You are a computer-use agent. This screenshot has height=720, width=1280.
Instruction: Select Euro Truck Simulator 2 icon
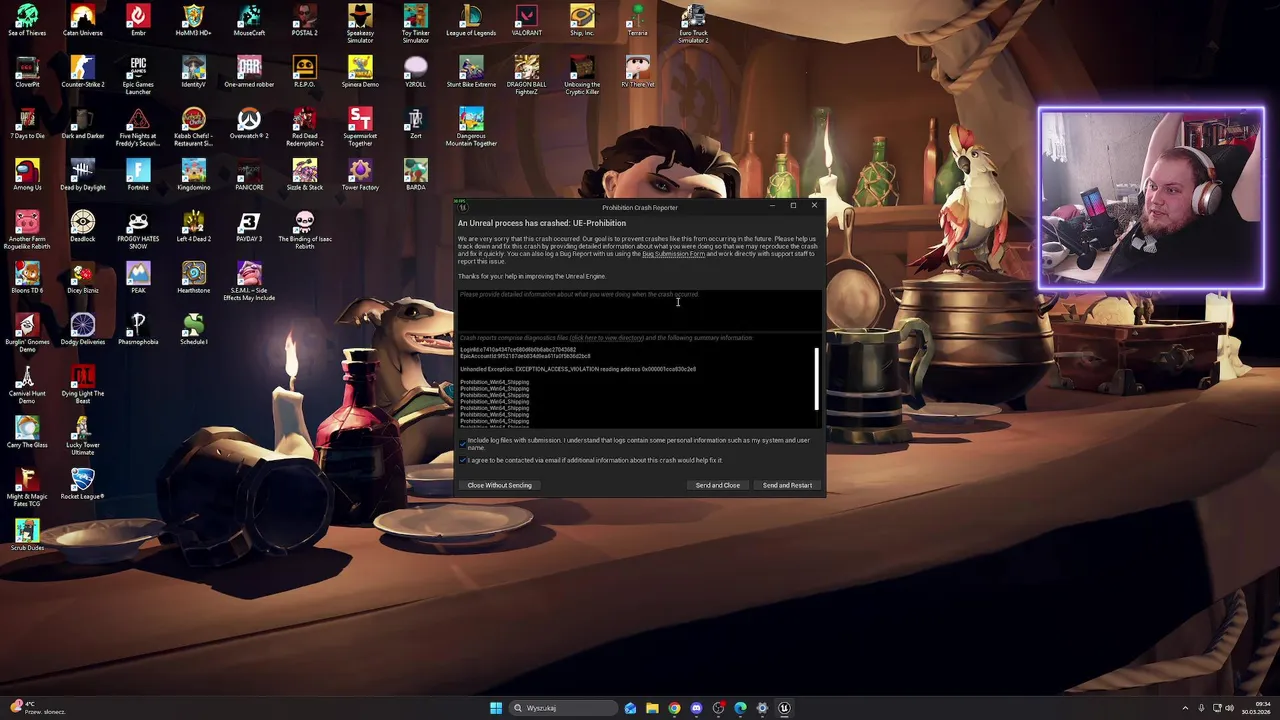tap(693, 24)
